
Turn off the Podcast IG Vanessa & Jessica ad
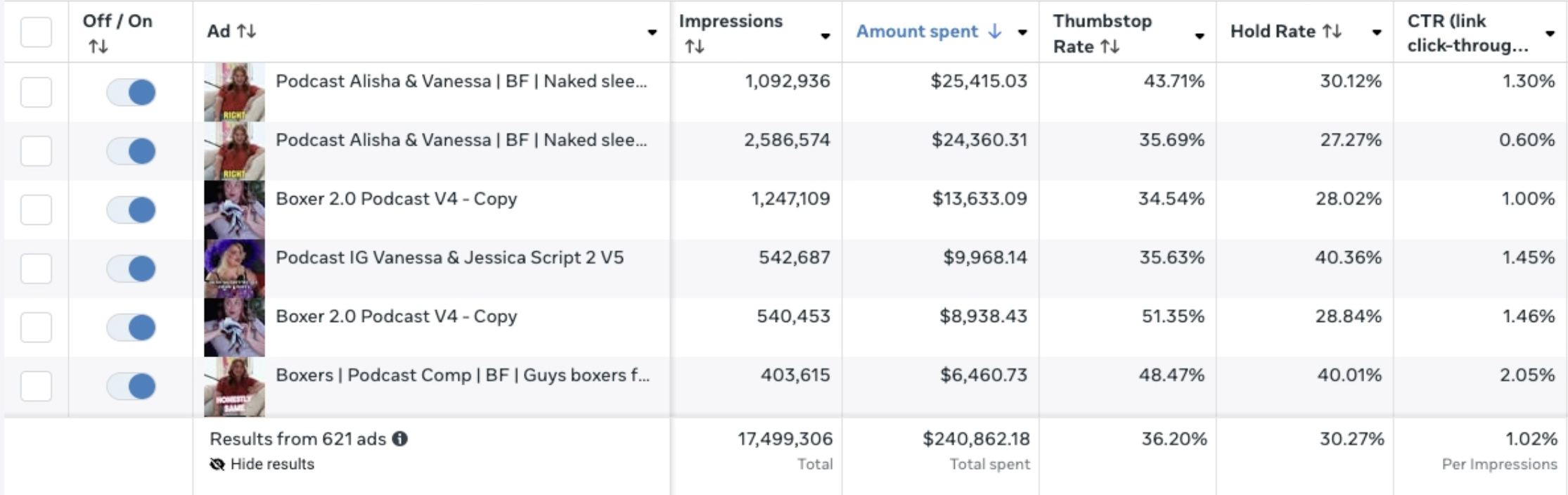click(131, 268)
